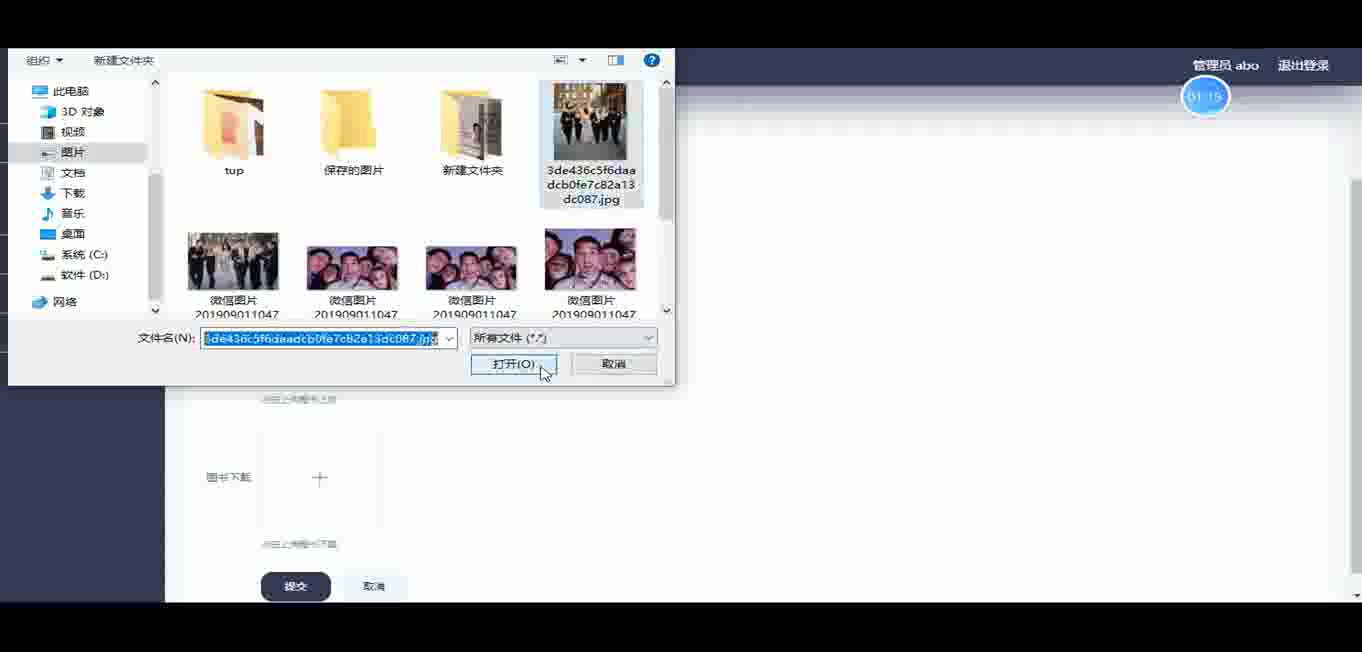Click the 图书下载 upload plus box

[320, 479]
